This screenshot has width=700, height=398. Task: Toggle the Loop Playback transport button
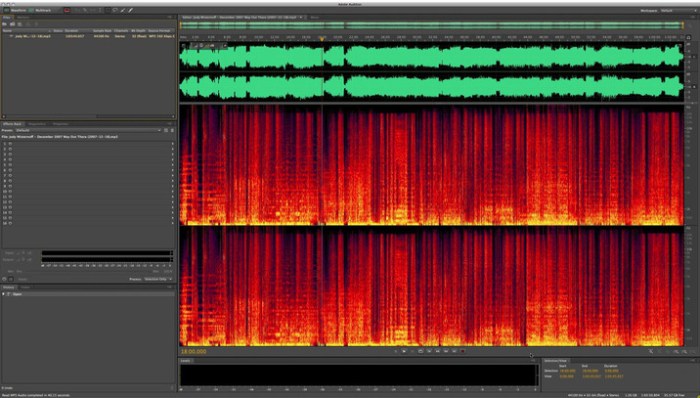(421, 352)
